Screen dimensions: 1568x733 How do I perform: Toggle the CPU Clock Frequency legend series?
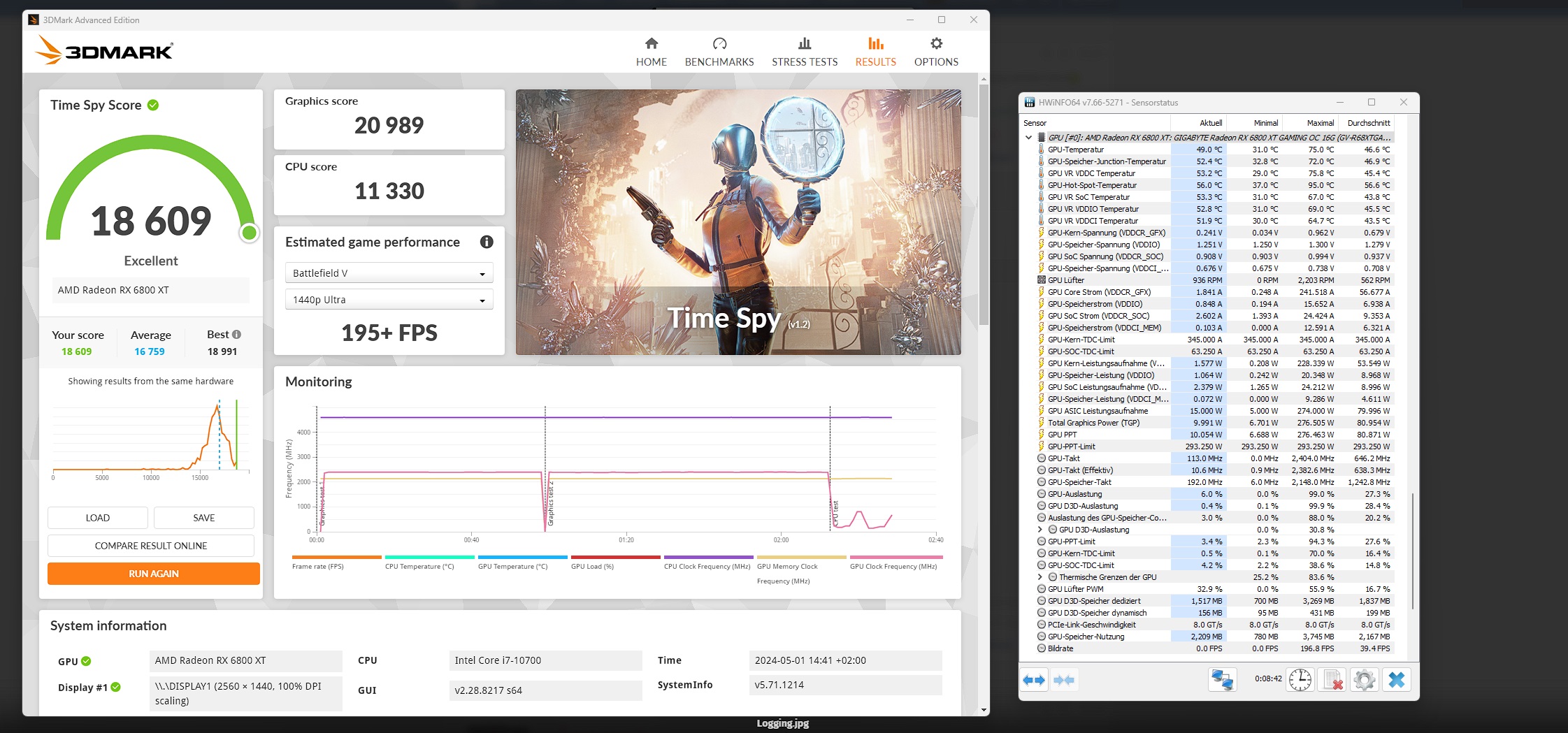click(708, 563)
